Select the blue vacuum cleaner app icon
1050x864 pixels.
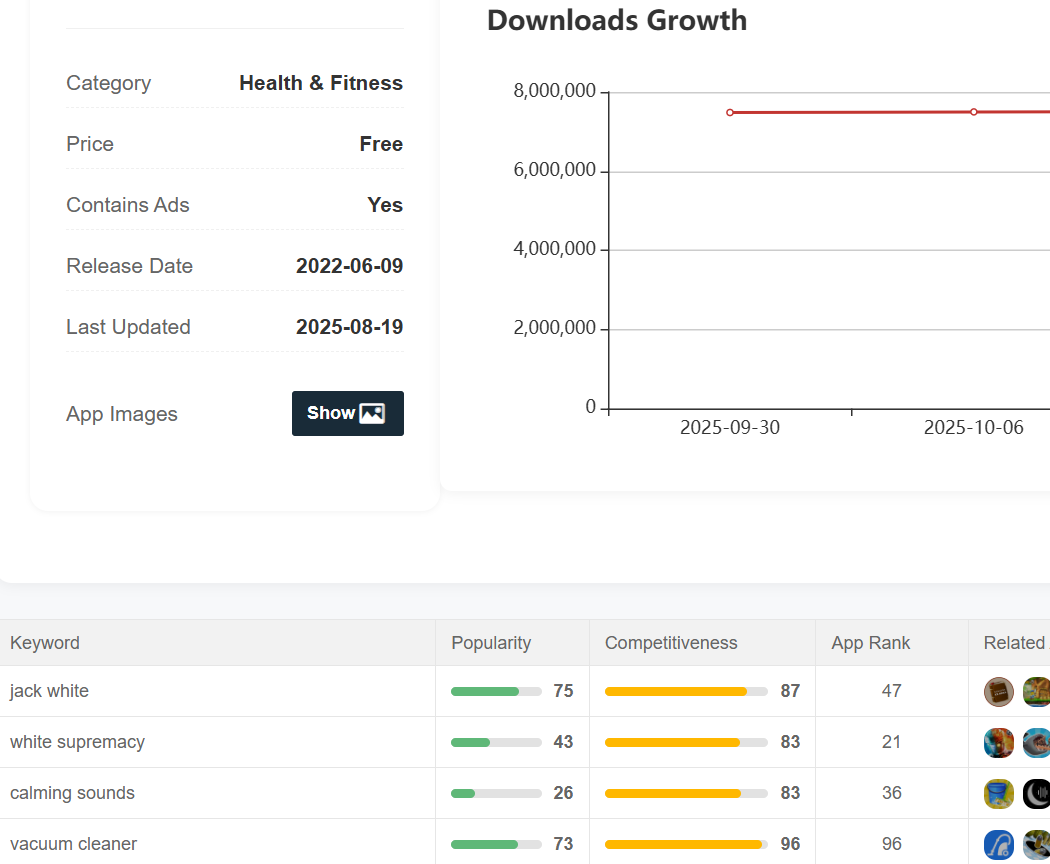pyautogui.click(x=999, y=844)
